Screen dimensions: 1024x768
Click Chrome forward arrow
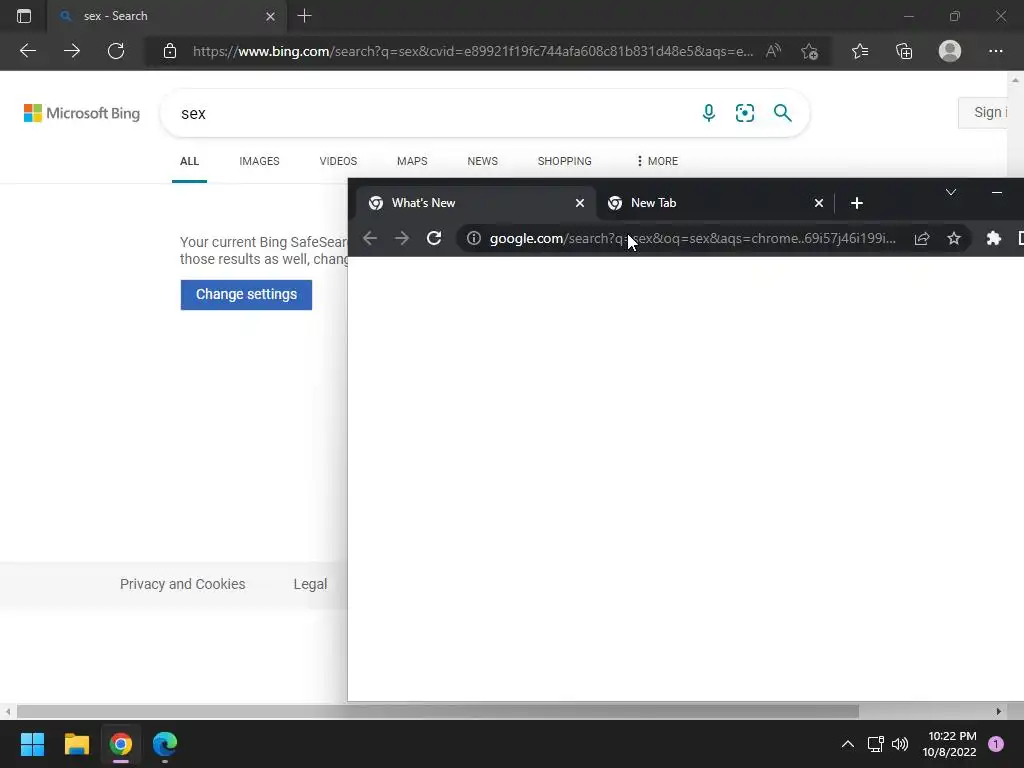tap(402, 238)
